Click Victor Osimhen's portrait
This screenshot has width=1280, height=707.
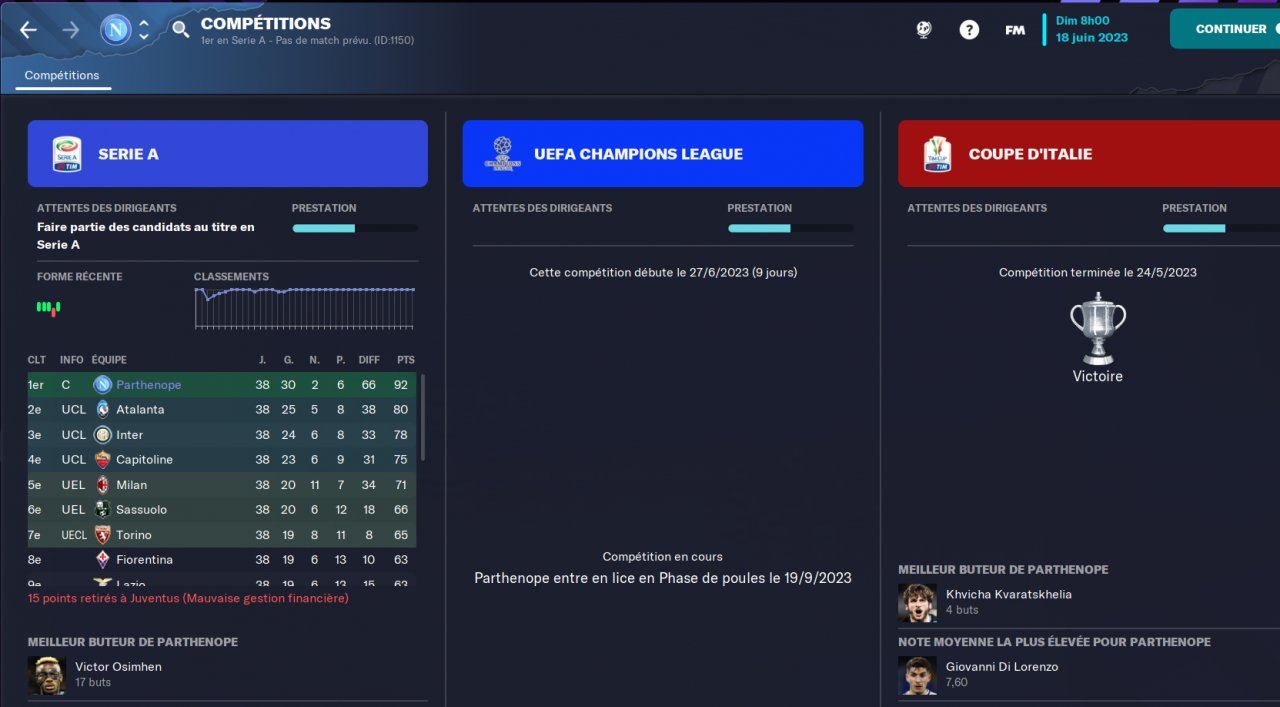tap(47, 676)
